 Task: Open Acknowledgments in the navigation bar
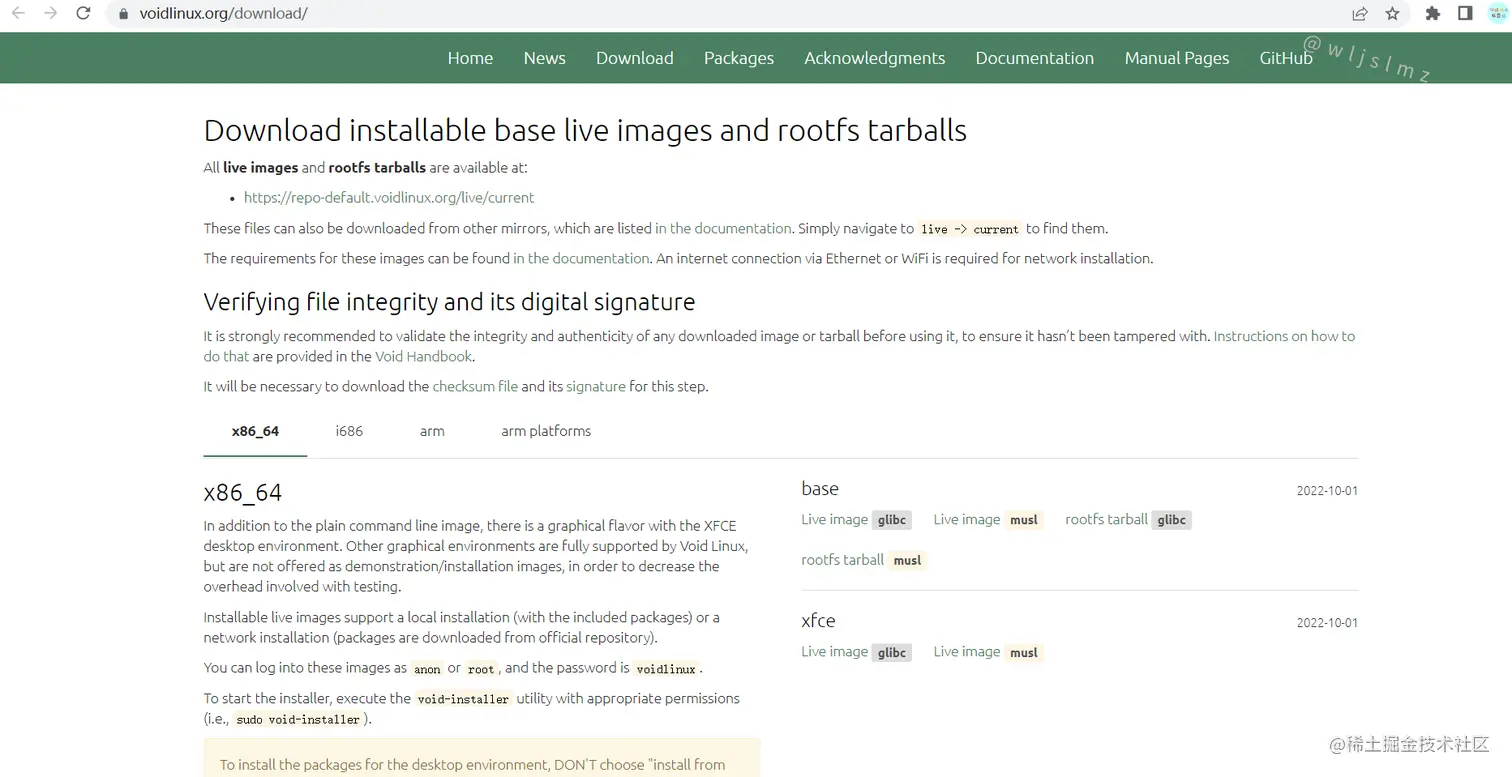(875, 58)
